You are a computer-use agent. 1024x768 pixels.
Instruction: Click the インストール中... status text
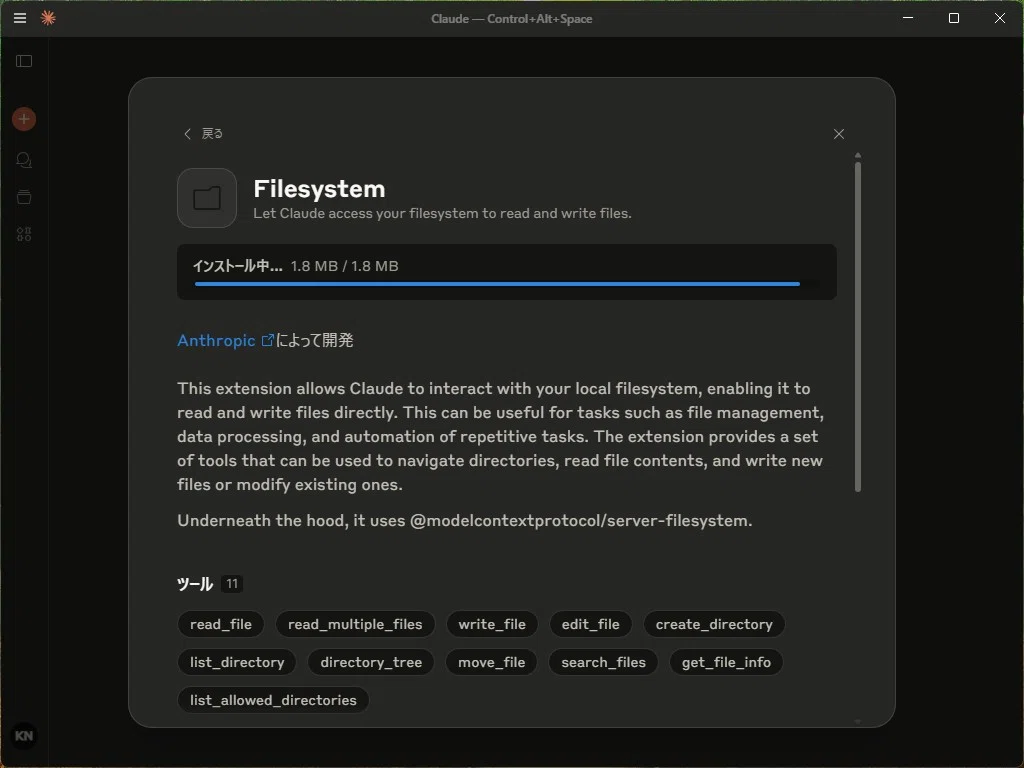point(238,266)
